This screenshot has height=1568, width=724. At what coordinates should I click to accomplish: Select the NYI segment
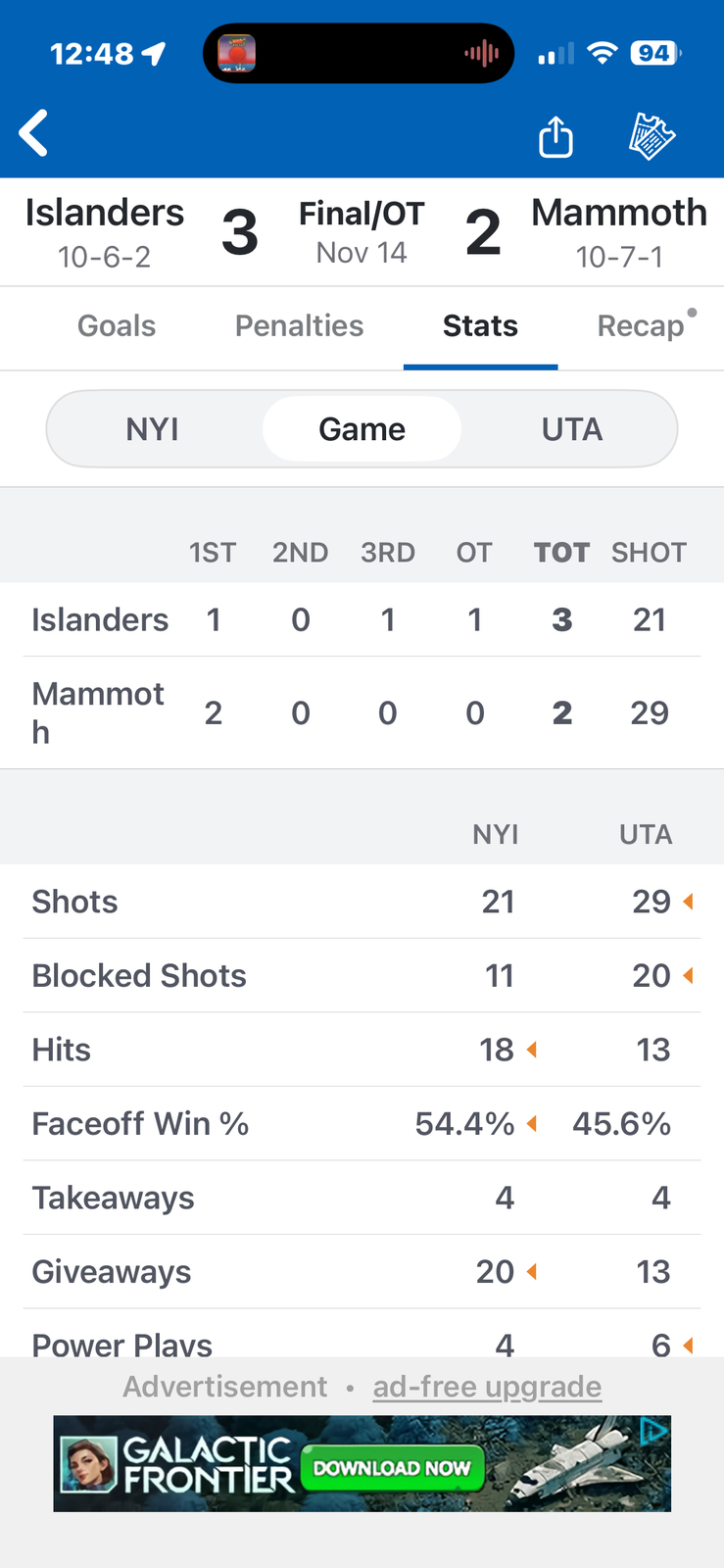[153, 429]
